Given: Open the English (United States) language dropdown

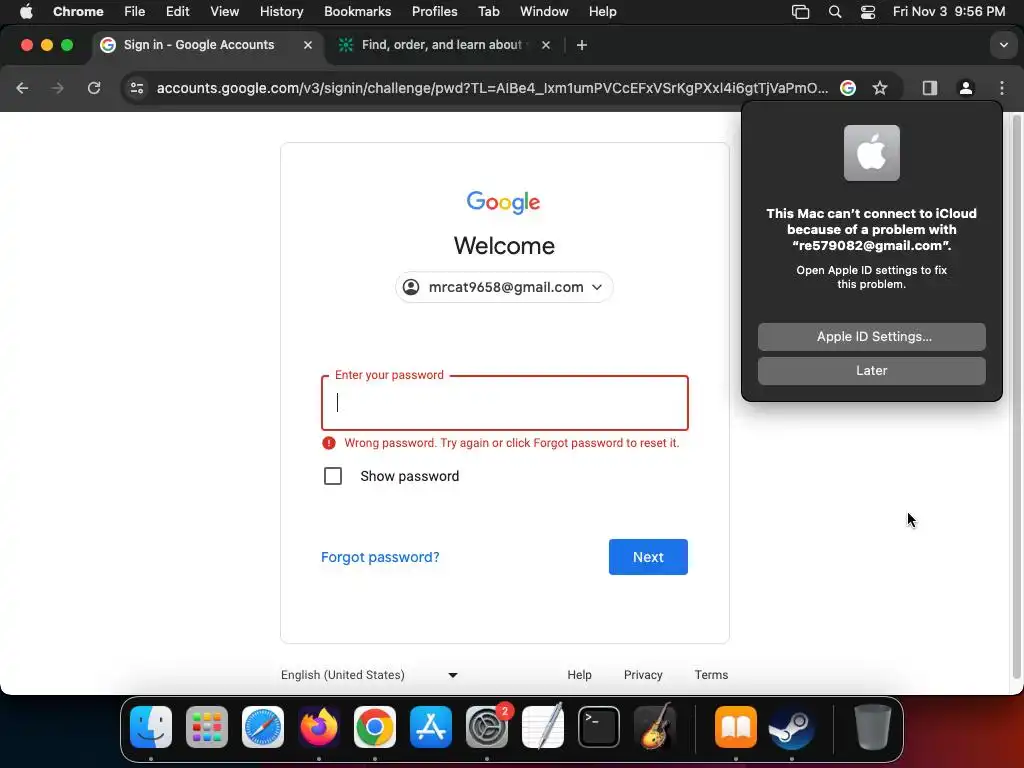Looking at the screenshot, I should coord(369,675).
